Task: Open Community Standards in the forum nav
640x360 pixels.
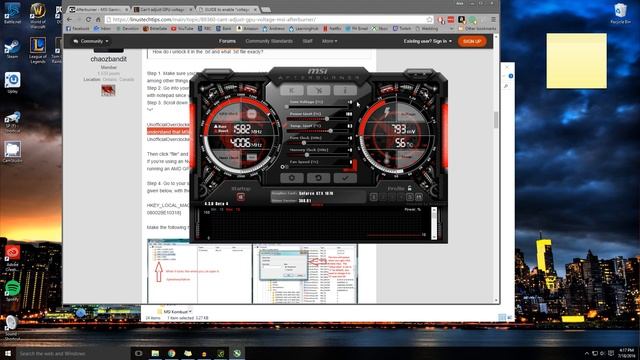Action: click(269, 41)
